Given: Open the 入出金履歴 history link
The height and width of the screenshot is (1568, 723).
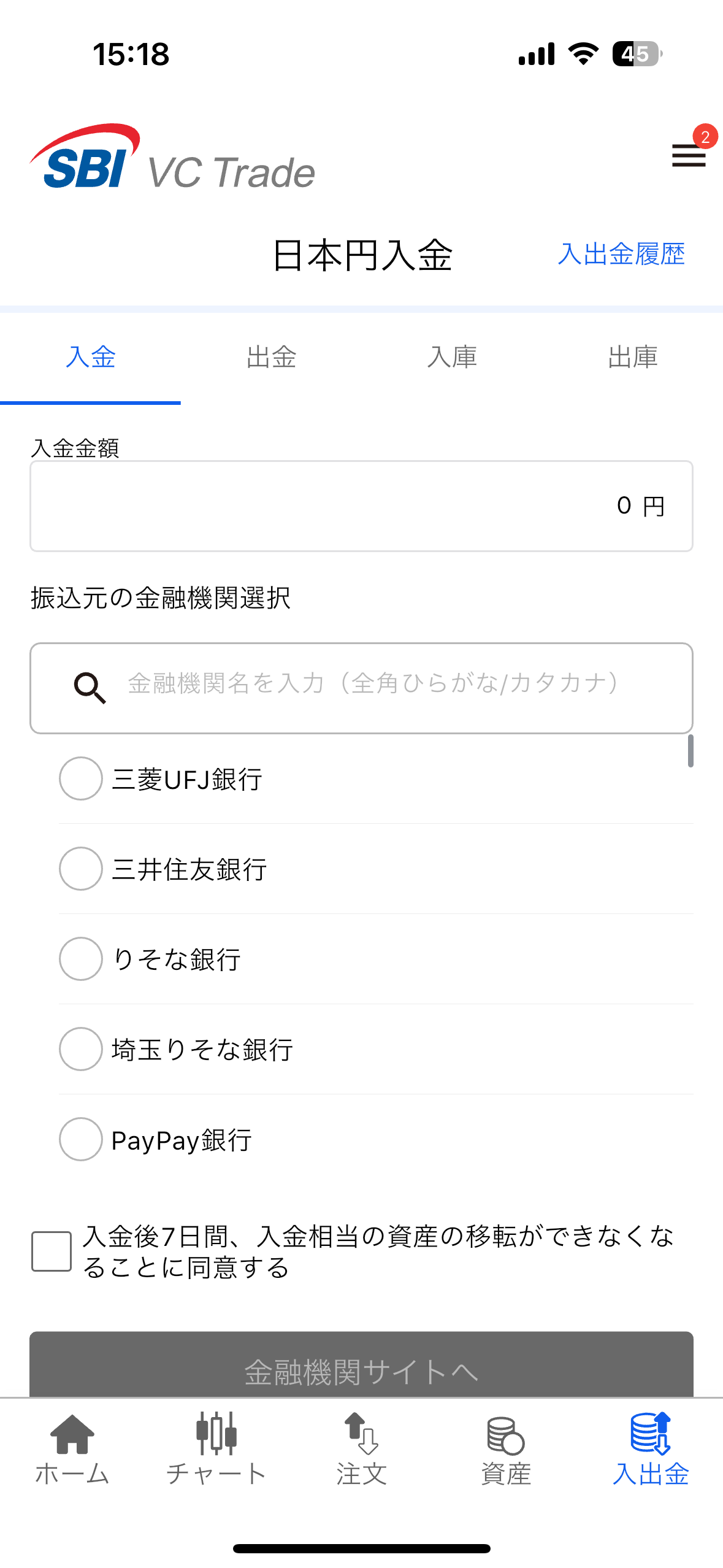Looking at the screenshot, I should (x=621, y=254).
